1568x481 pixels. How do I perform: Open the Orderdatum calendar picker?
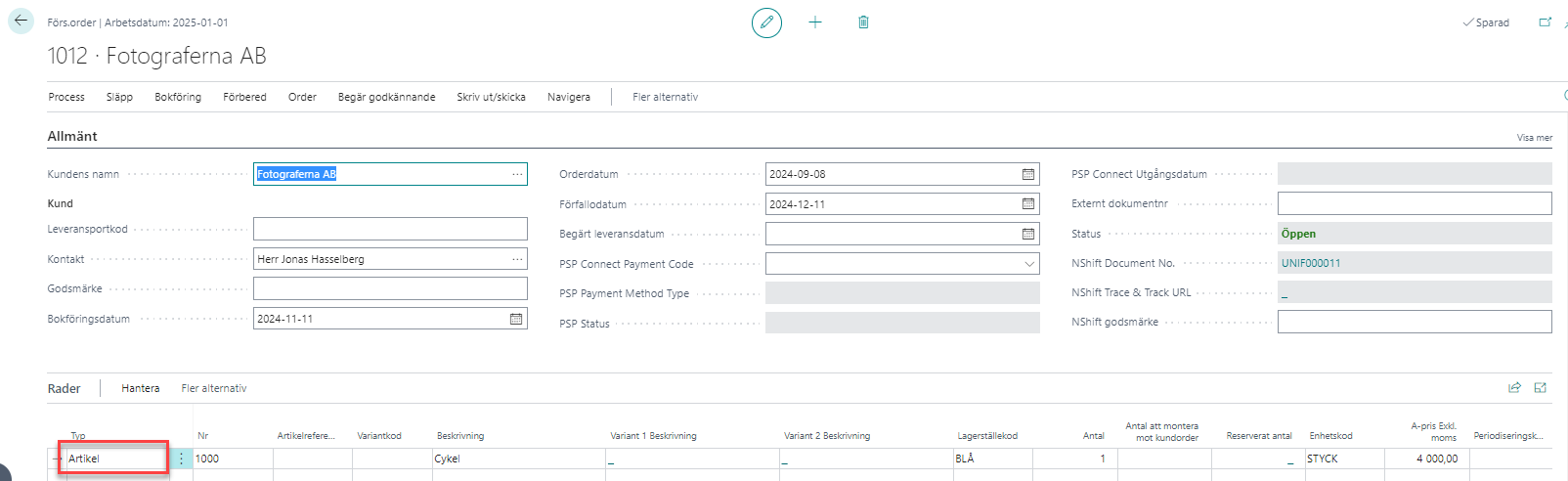(1028, 174)
